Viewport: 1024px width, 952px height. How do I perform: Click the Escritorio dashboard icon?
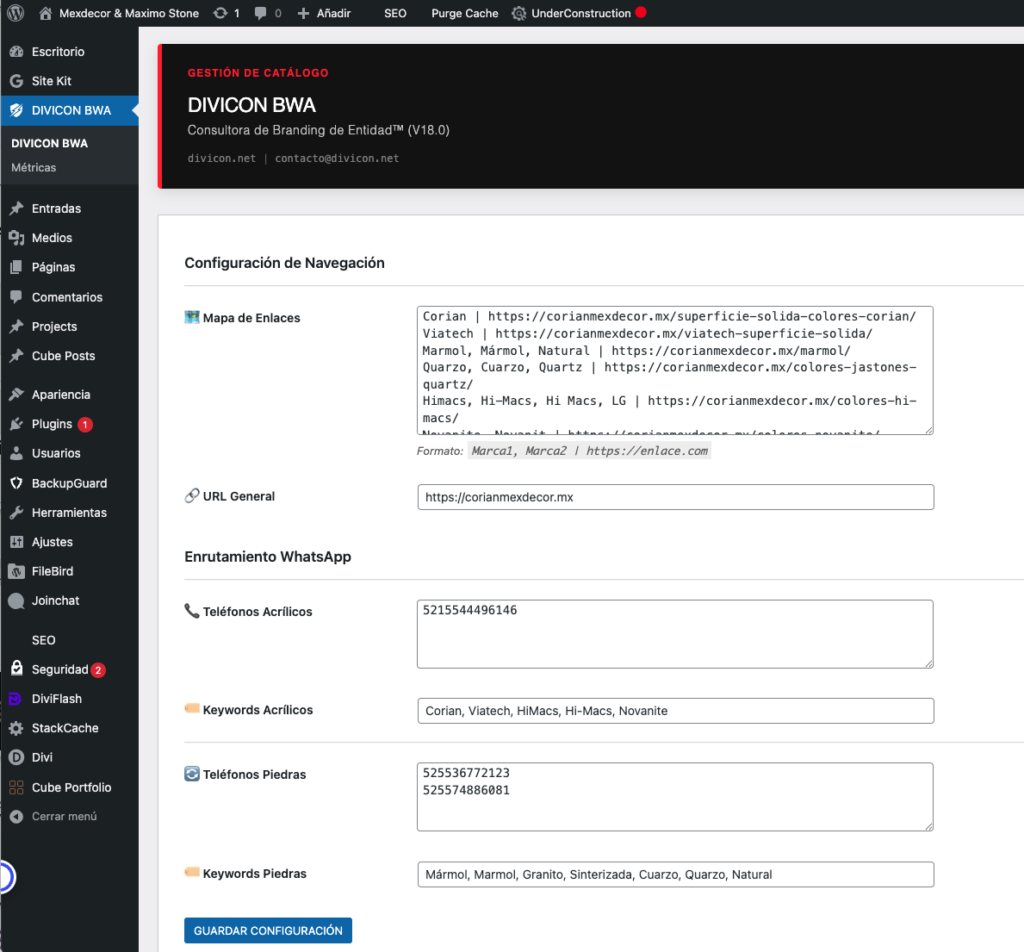[x=16, y=52]
